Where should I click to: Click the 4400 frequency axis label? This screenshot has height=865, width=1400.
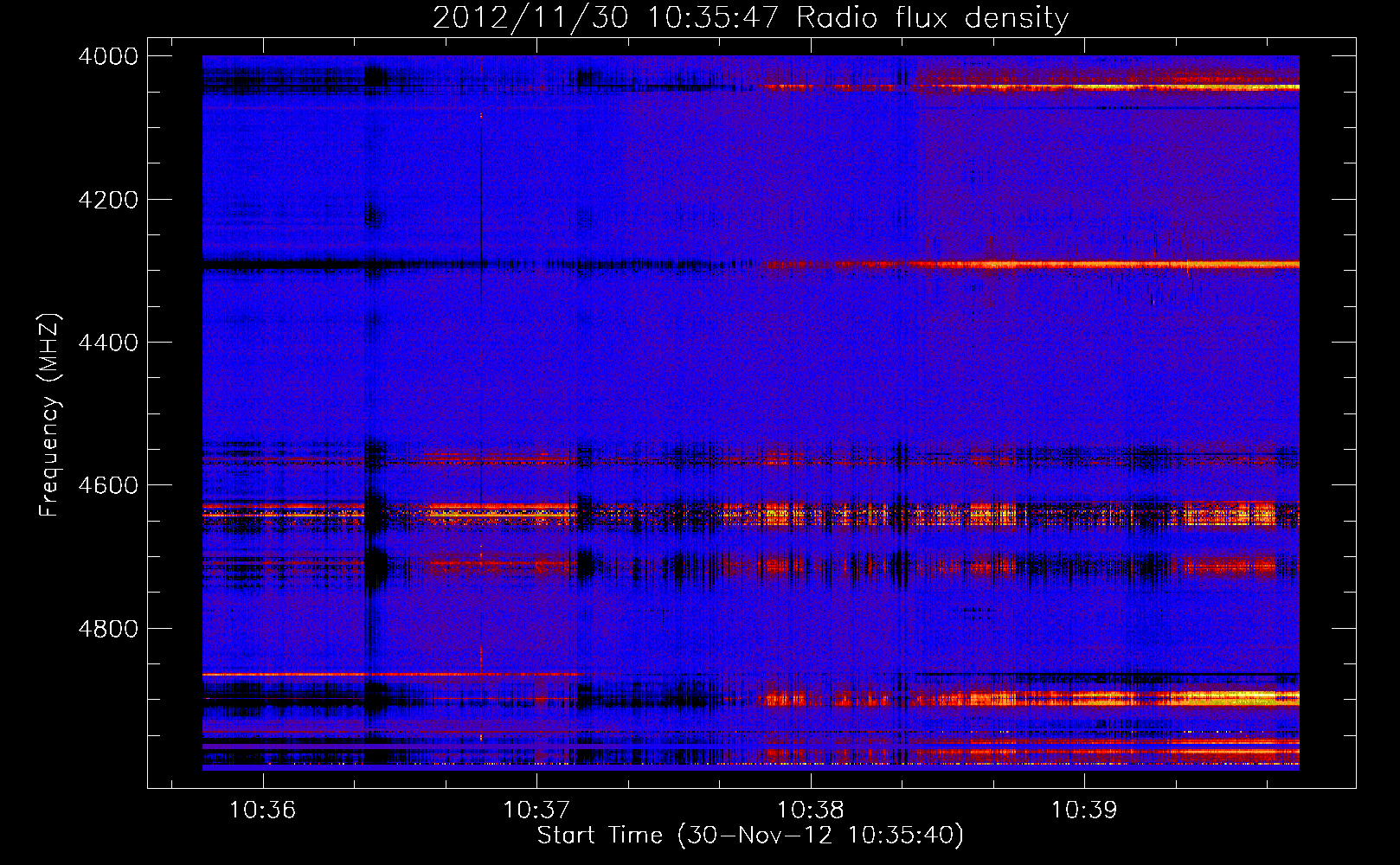tap(108, 343)
